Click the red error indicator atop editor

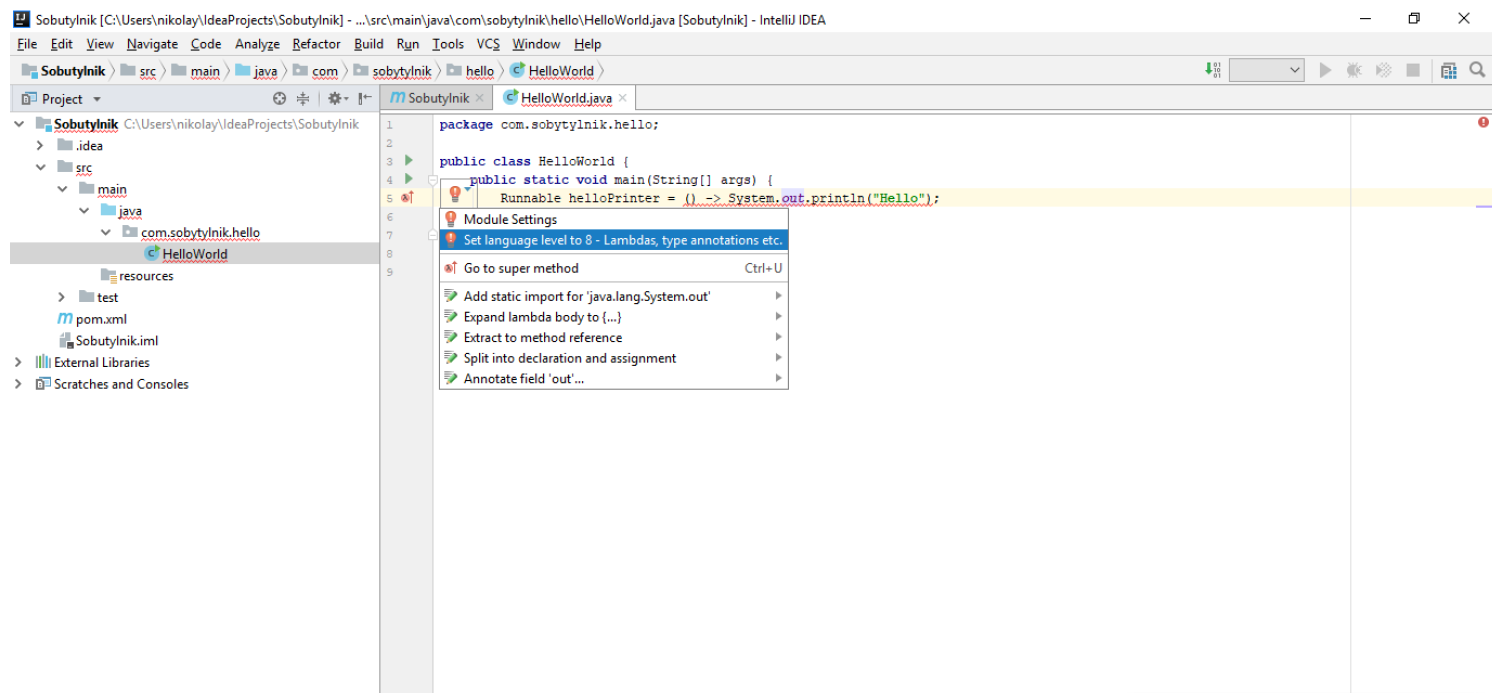pos(1483,122)
